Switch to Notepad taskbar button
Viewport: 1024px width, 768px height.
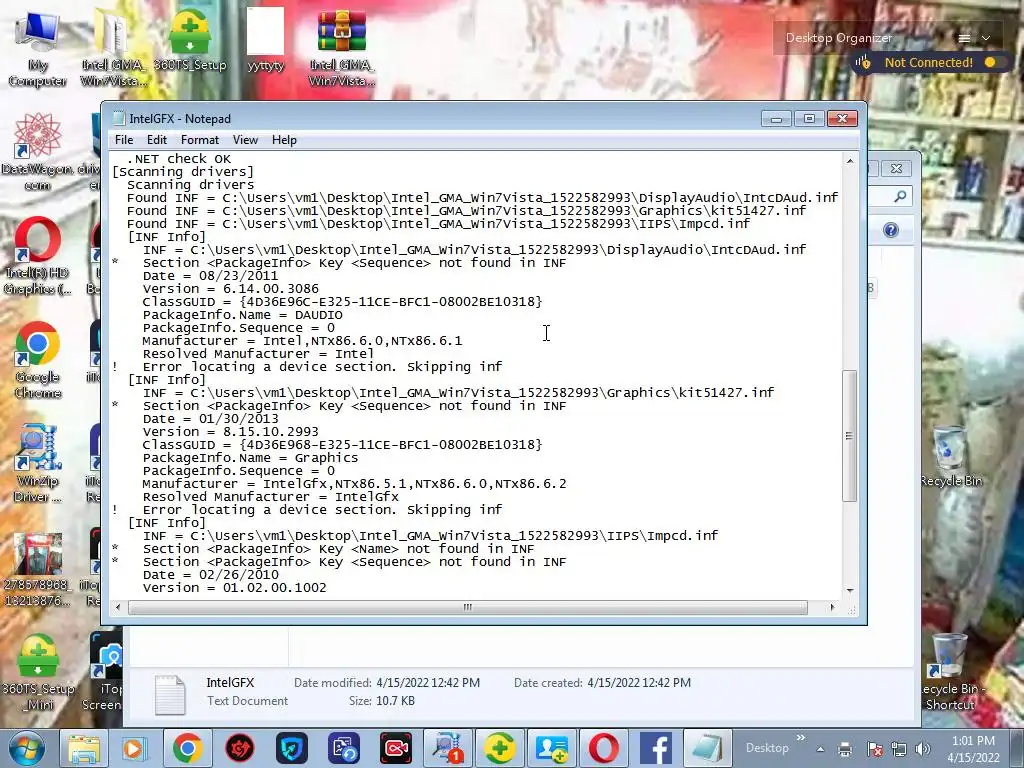(x=707, y=748)
